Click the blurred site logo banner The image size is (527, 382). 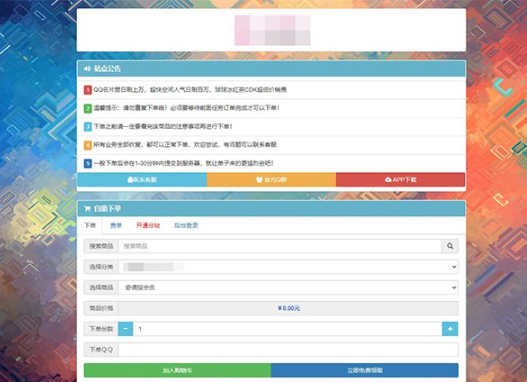tap(272, 30)
